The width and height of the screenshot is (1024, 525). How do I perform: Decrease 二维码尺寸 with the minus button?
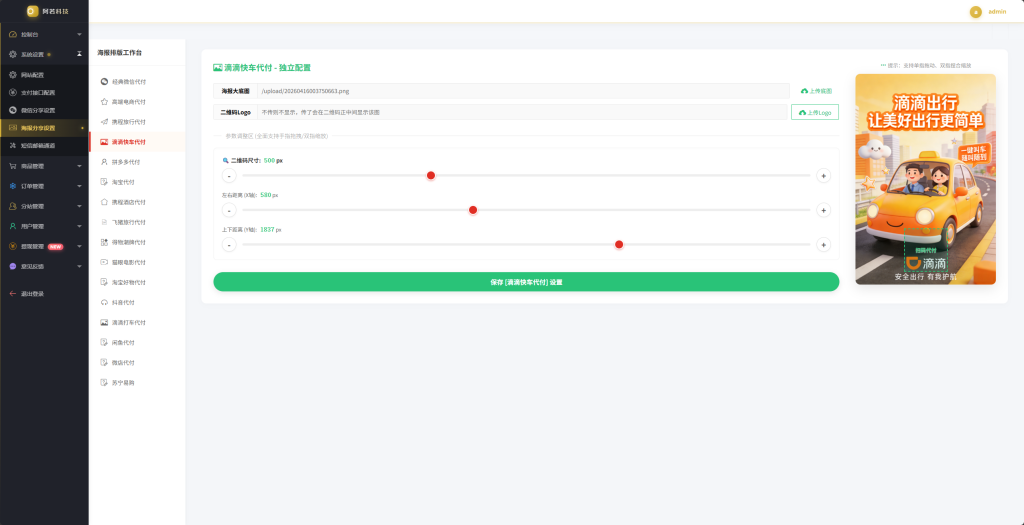pos(229,176)
